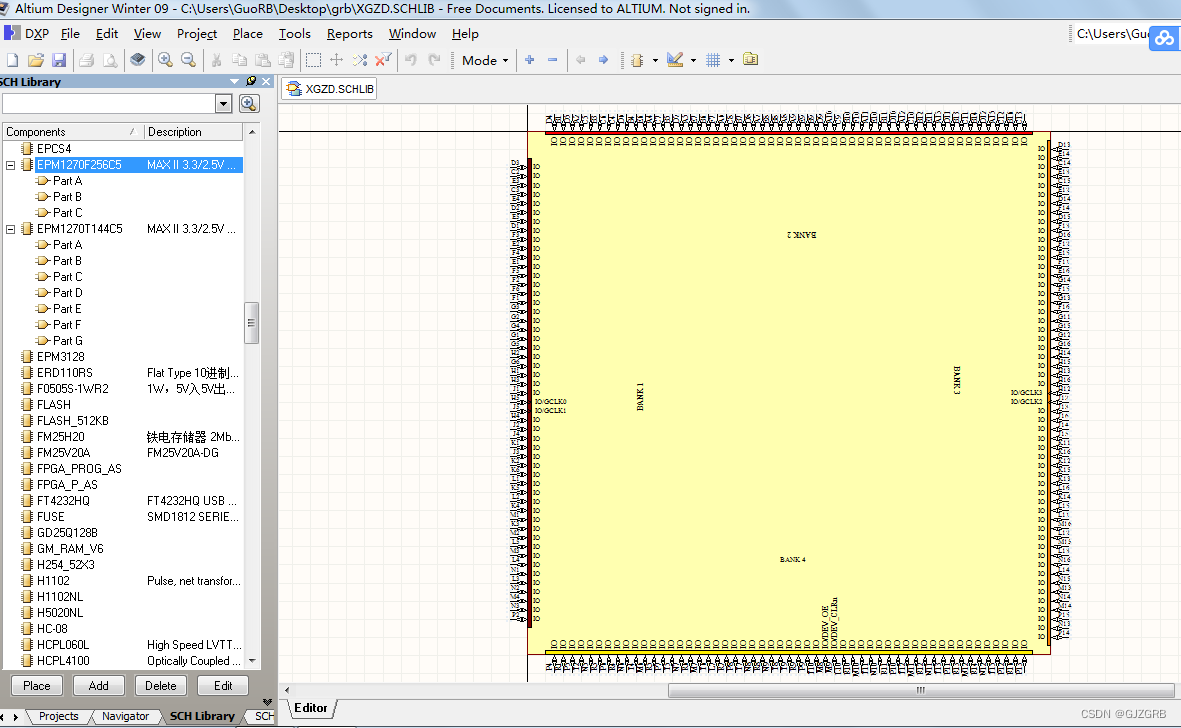Click the Place button below the component list
Image resolution: width=1181 pixels, height=728 pixels.
pos(36,685)
